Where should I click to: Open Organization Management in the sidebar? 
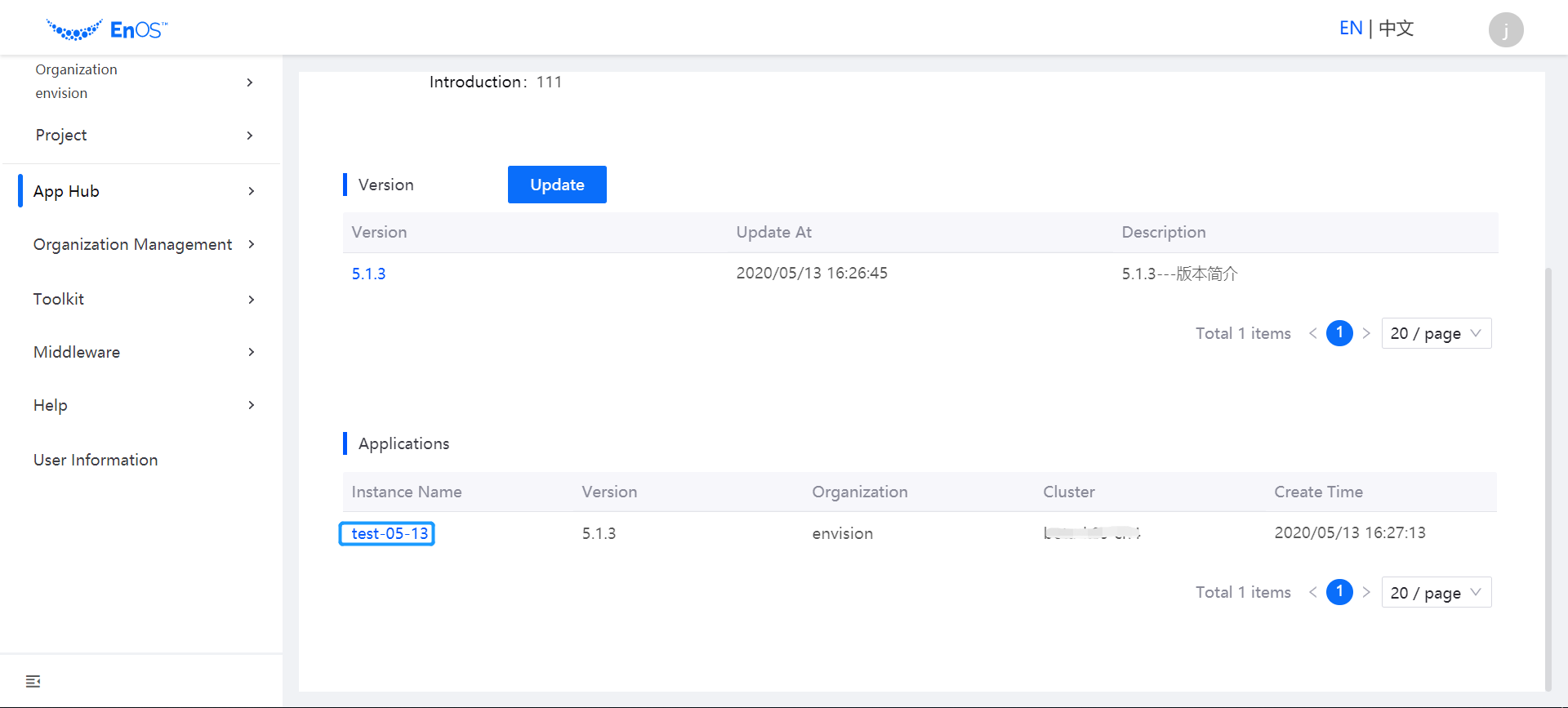[x=132, y=244]
